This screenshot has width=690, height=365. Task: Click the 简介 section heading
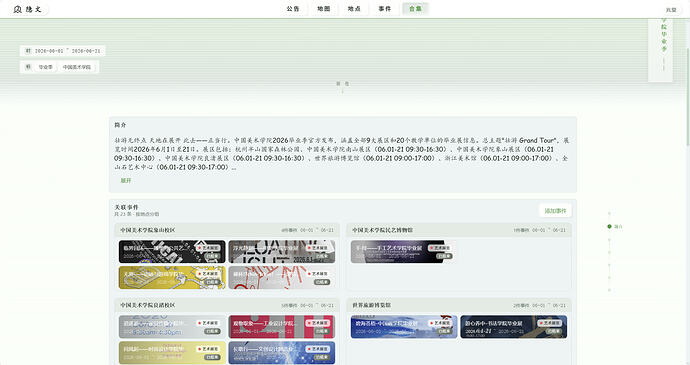tap(120, 125)
